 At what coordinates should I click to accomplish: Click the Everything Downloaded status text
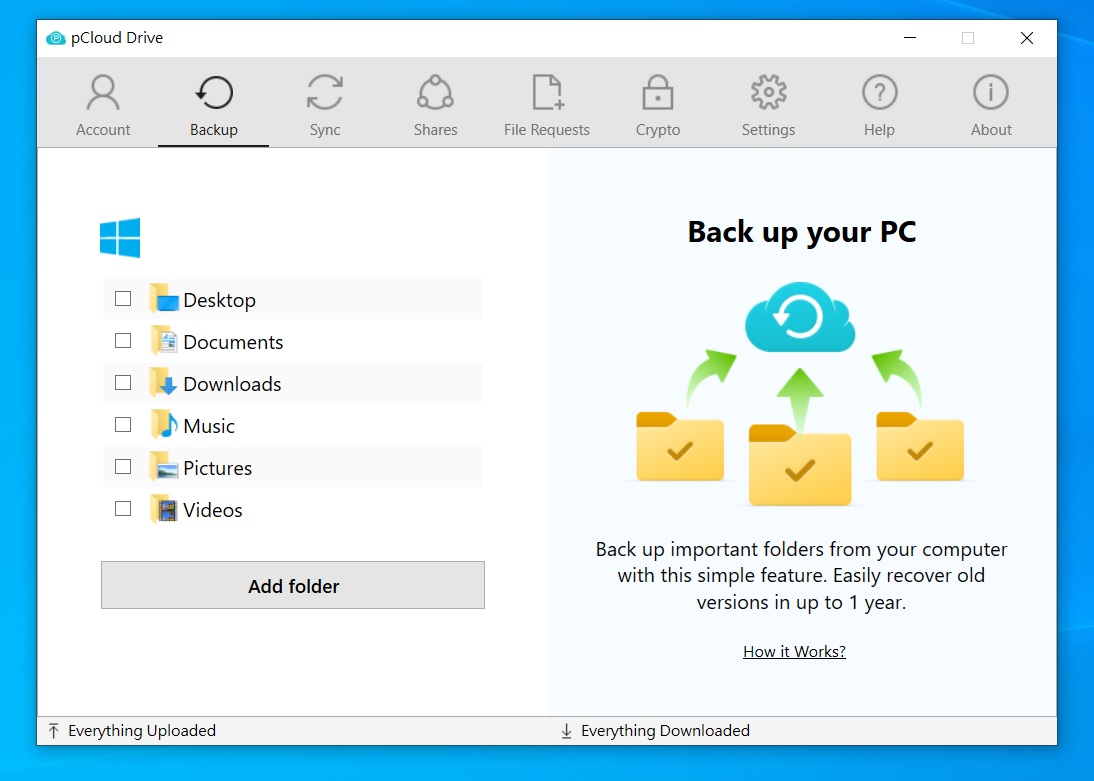(665, 731)
